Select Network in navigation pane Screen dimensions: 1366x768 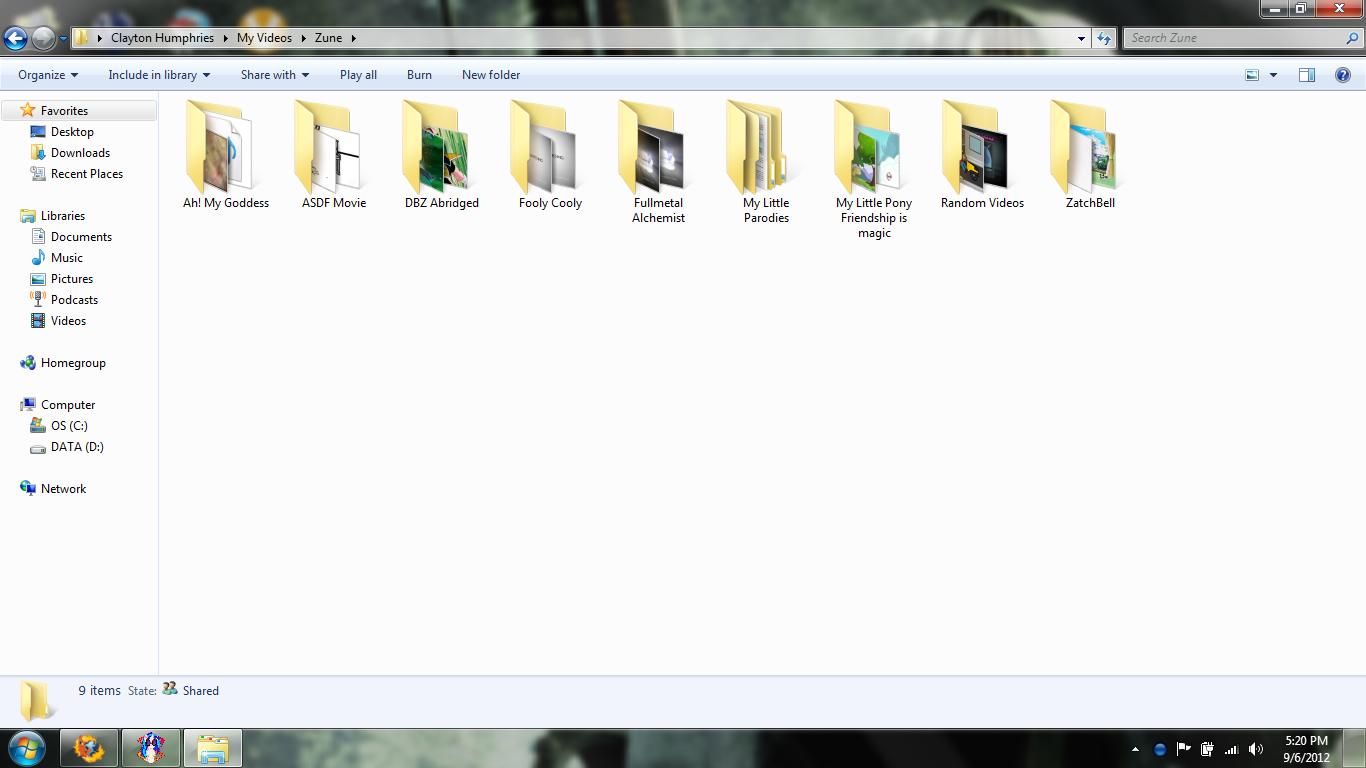coord(63,489)
